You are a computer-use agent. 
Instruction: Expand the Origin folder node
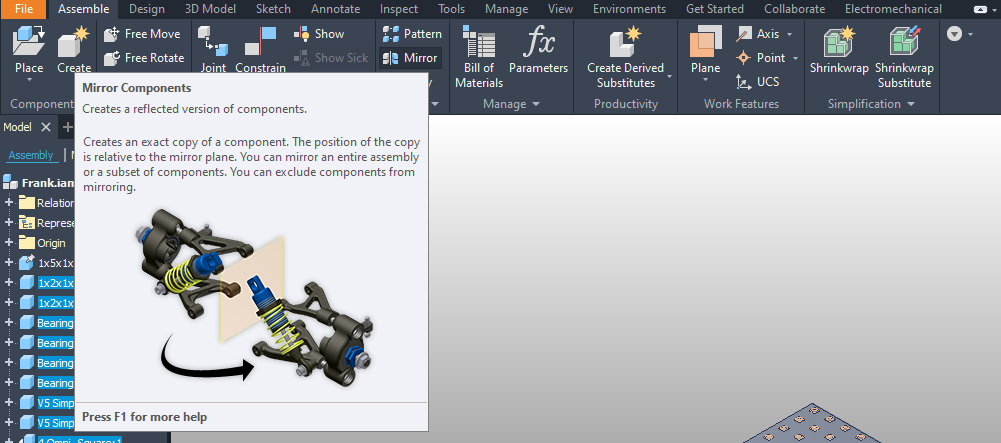point(9,243)
